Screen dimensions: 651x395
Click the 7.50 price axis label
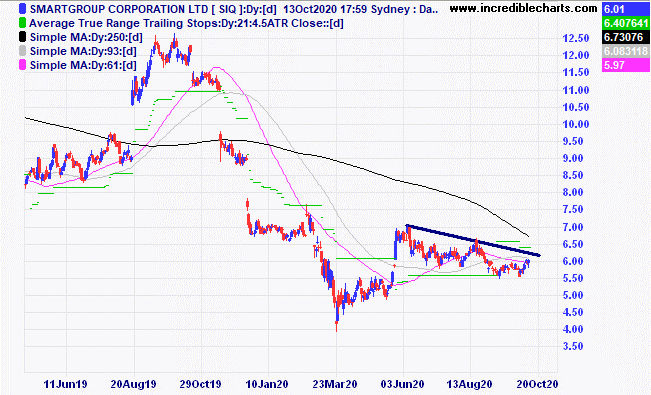573,209
